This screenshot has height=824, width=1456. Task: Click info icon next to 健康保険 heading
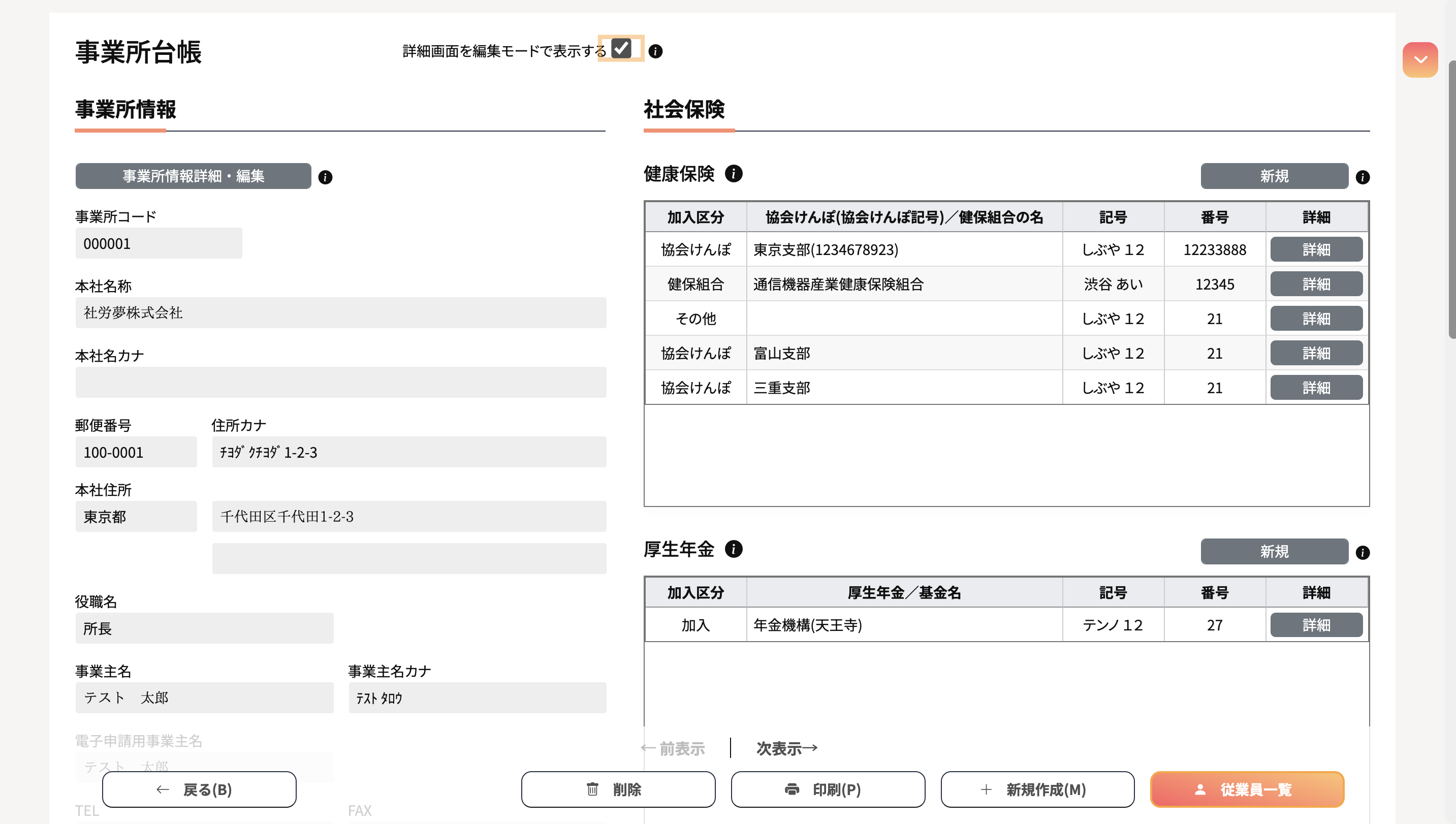click(x=734, y=174)
